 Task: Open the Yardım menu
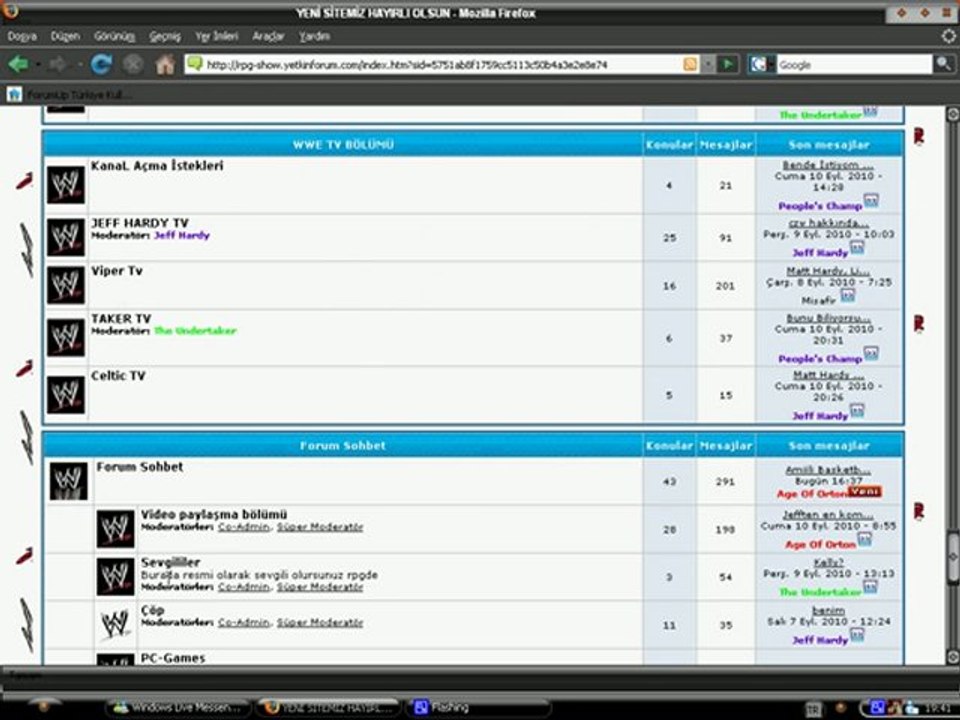(315, 36)
